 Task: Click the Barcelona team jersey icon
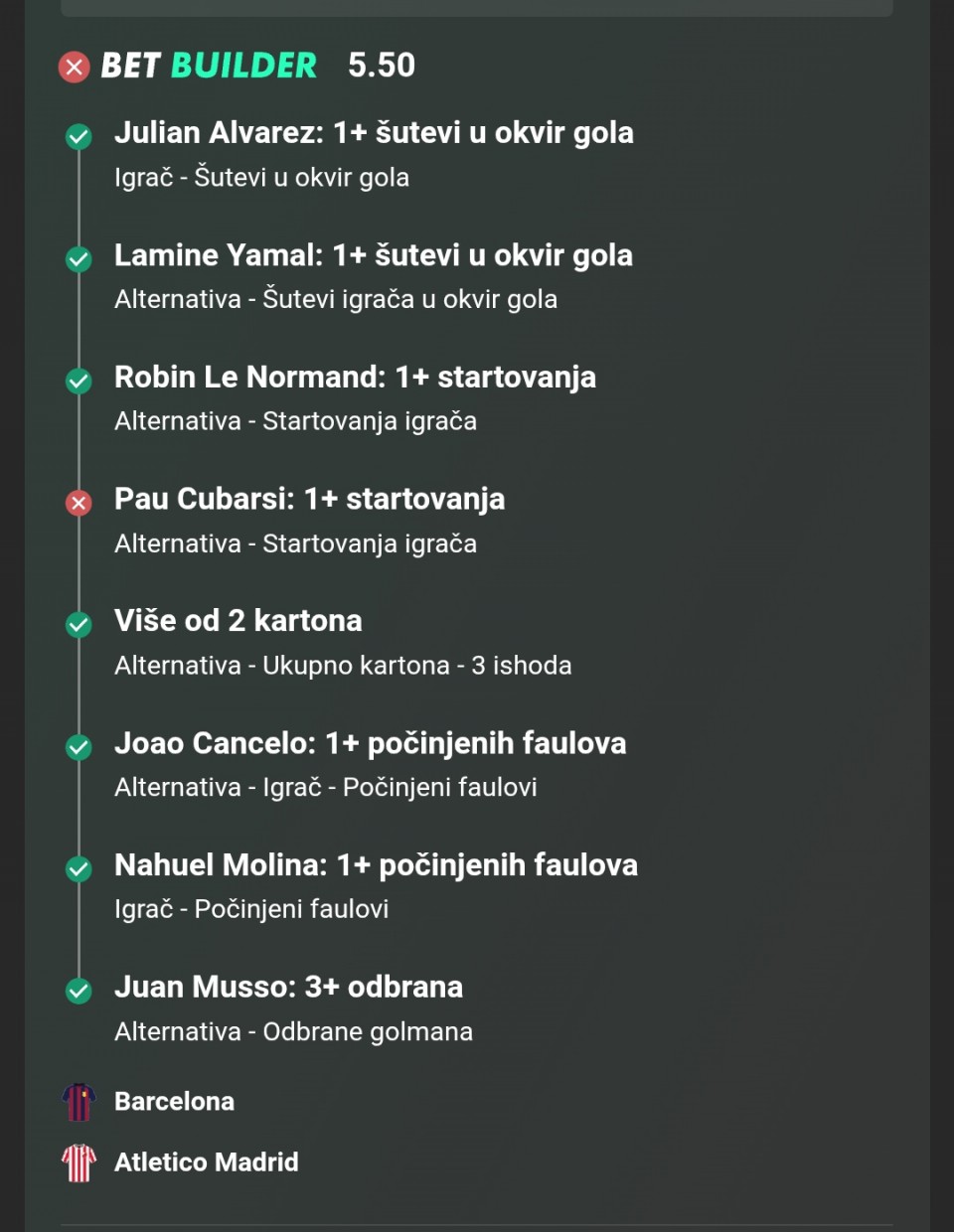pyautogui.click(x=79, y=1102)
